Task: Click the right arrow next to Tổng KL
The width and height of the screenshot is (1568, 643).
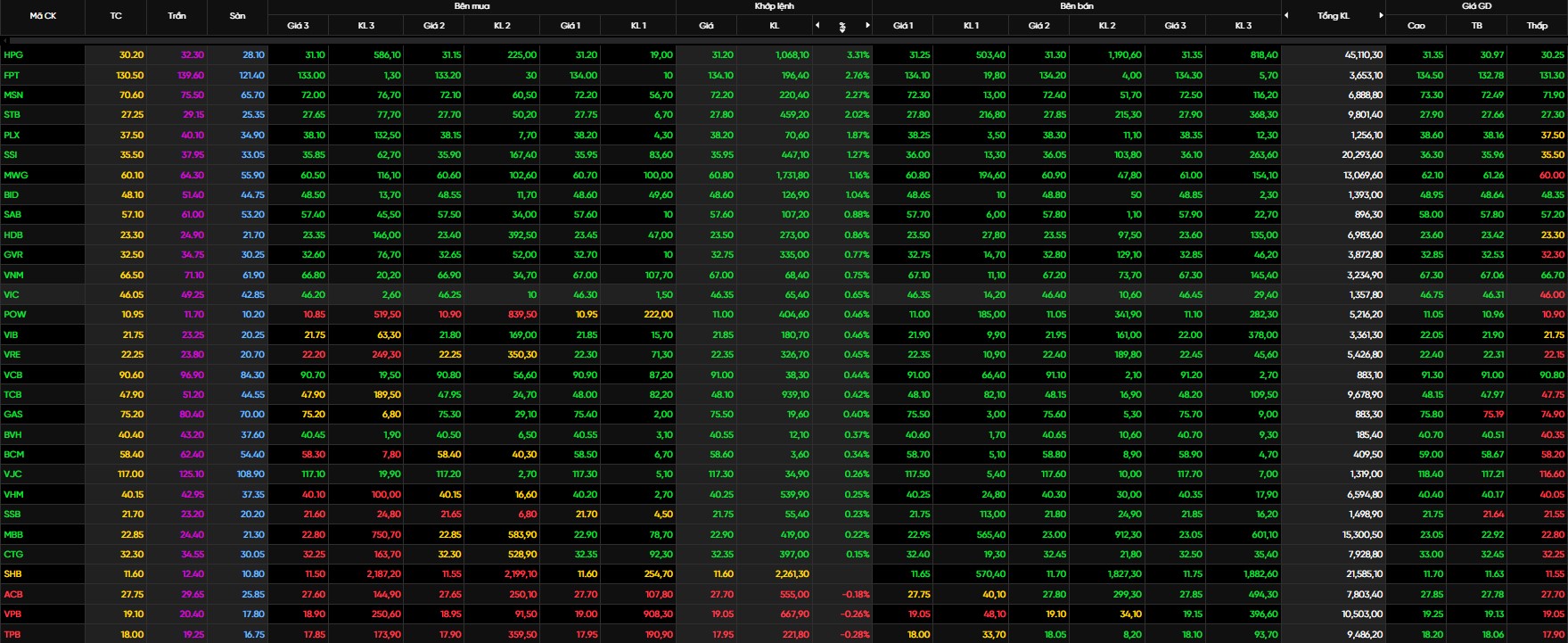Action: pos(1381,15)
